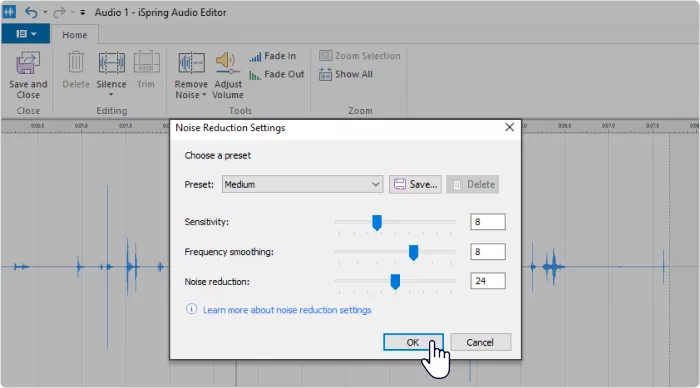
Task: Expand the Silence dropdown arrow
Action: [111, 95]
